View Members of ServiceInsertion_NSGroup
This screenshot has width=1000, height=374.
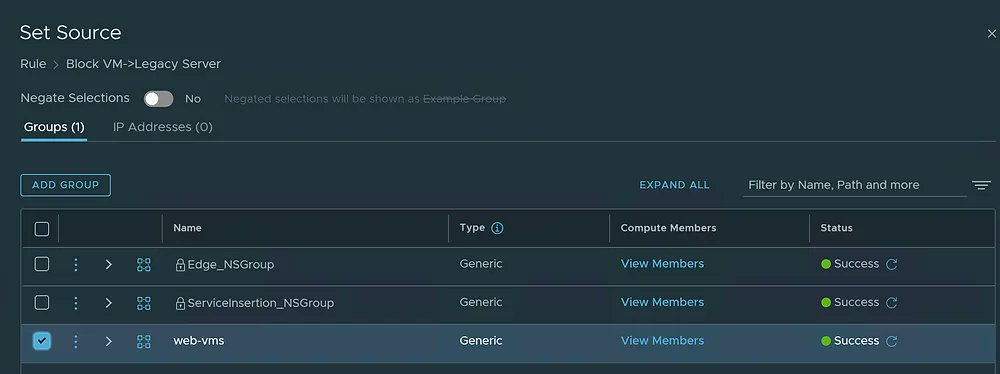click(x=663, y=302)
